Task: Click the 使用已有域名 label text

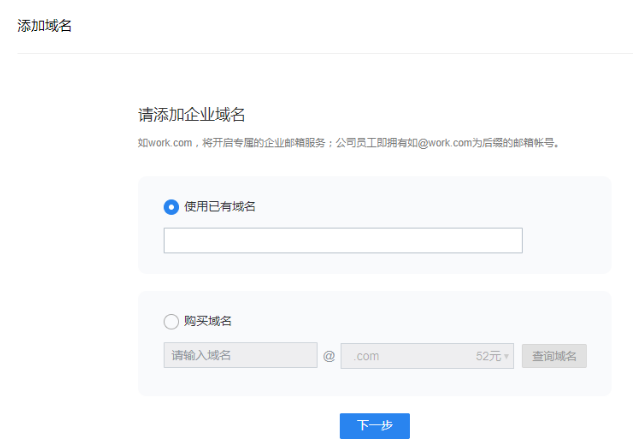Action: [220, 207]
